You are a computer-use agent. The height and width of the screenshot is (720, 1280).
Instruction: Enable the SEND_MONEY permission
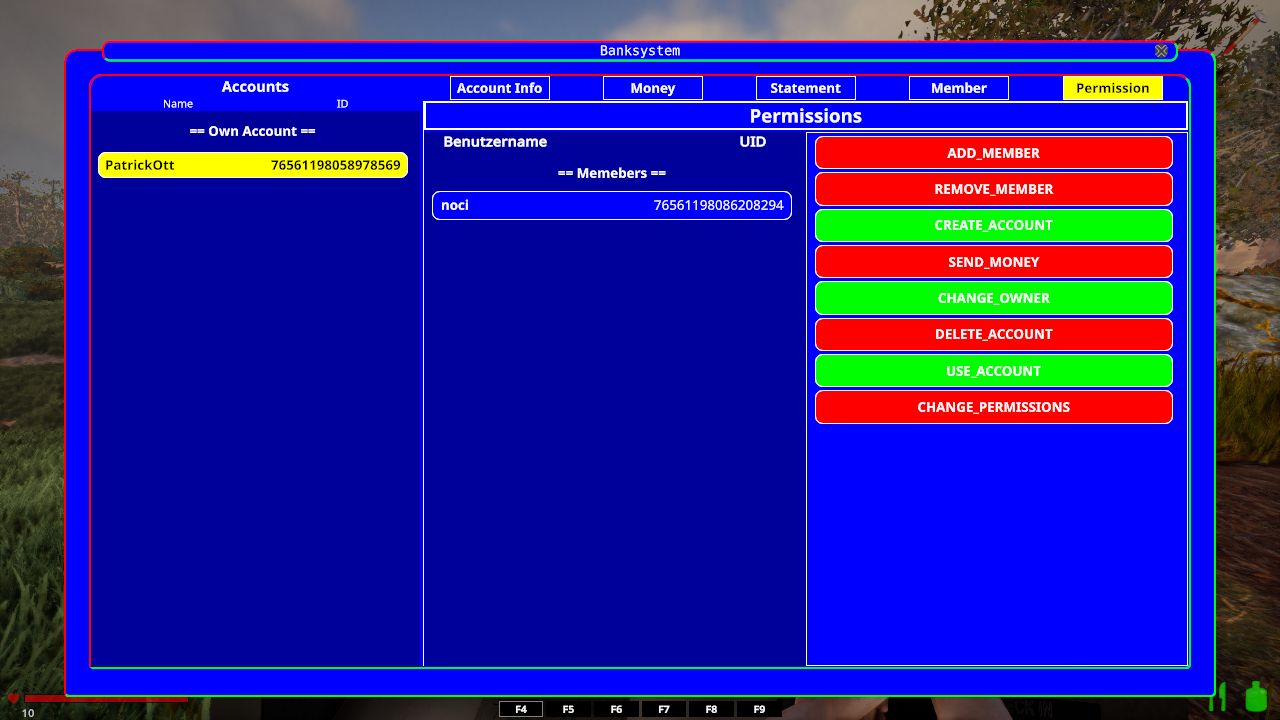(993, 262)
